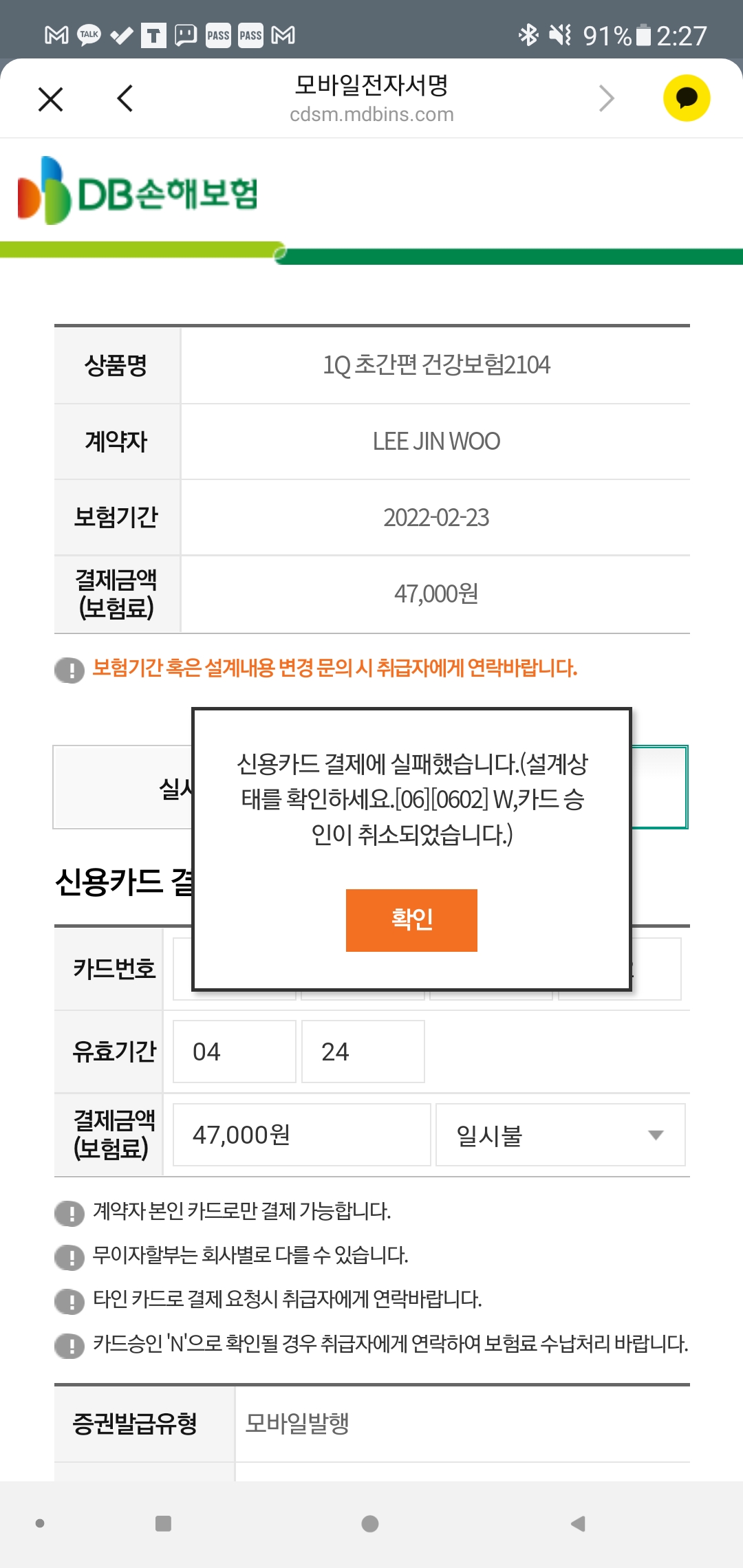Image resolution: width=743 pixels, height=1568 pixels.
Task: Tap the warning icon beside the orange notice
Action: (69, 669)
